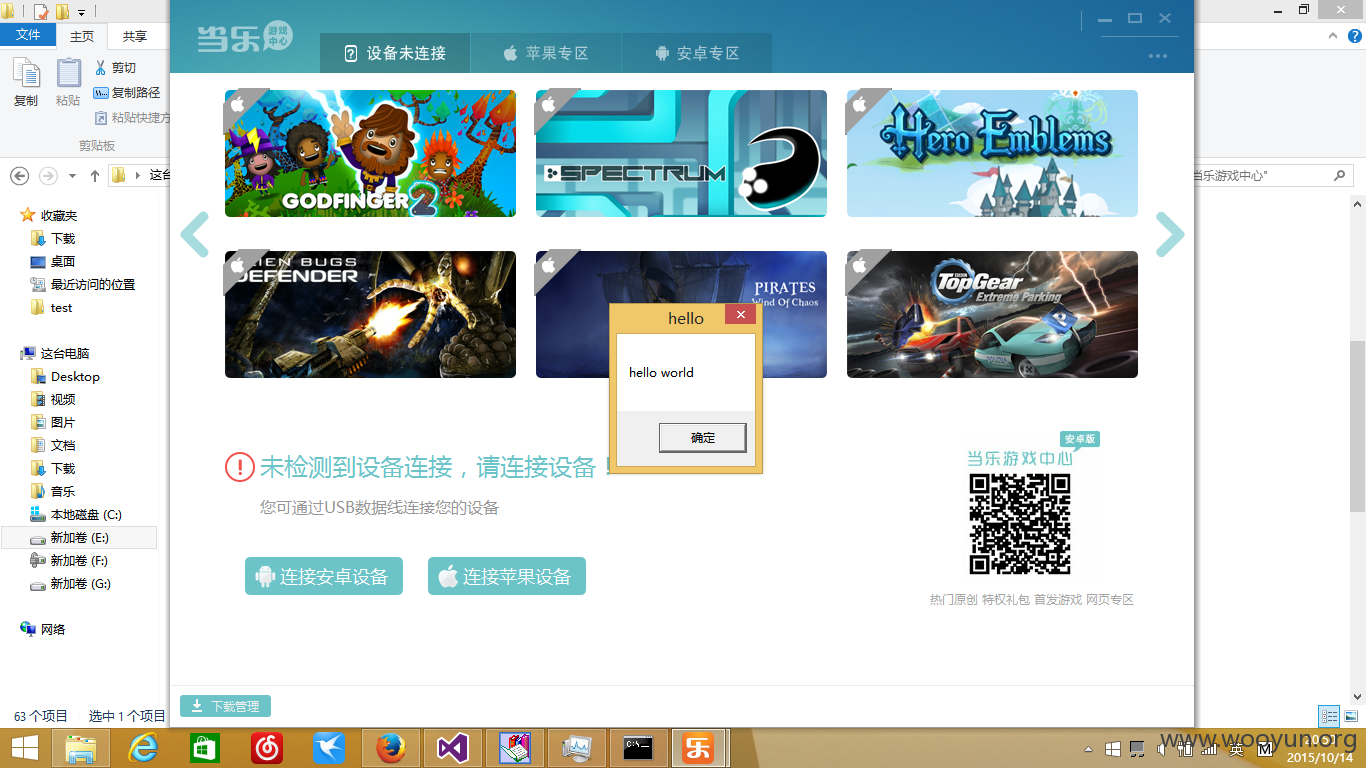
Task: Open 下载管理 download manager
Action: click(x=225, y=706)
